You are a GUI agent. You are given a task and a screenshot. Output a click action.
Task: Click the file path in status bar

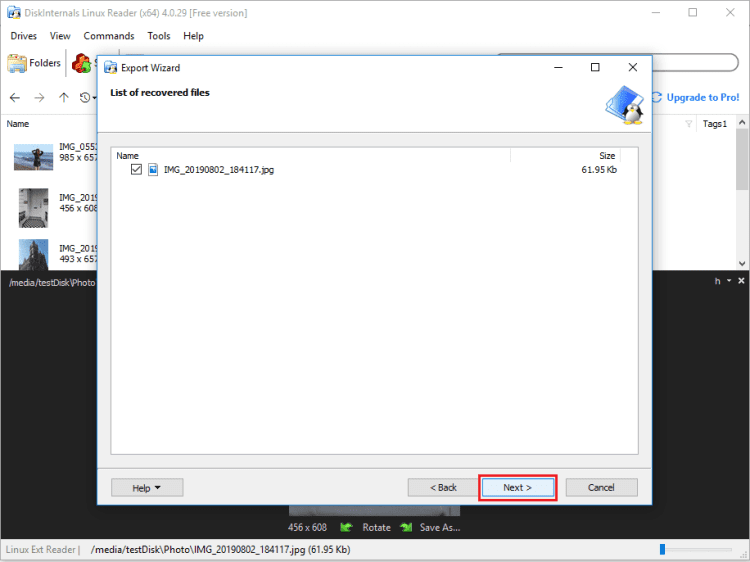(x=221, y=550)
